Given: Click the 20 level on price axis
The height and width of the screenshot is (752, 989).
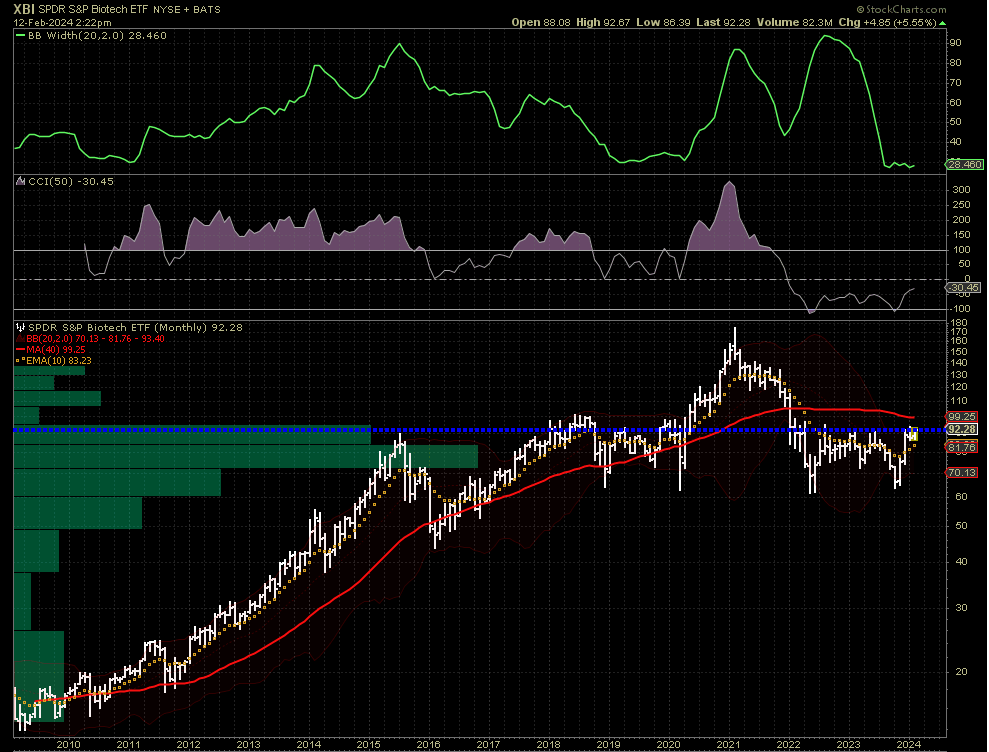Looking at the screenshot, I should click(961, 671).
